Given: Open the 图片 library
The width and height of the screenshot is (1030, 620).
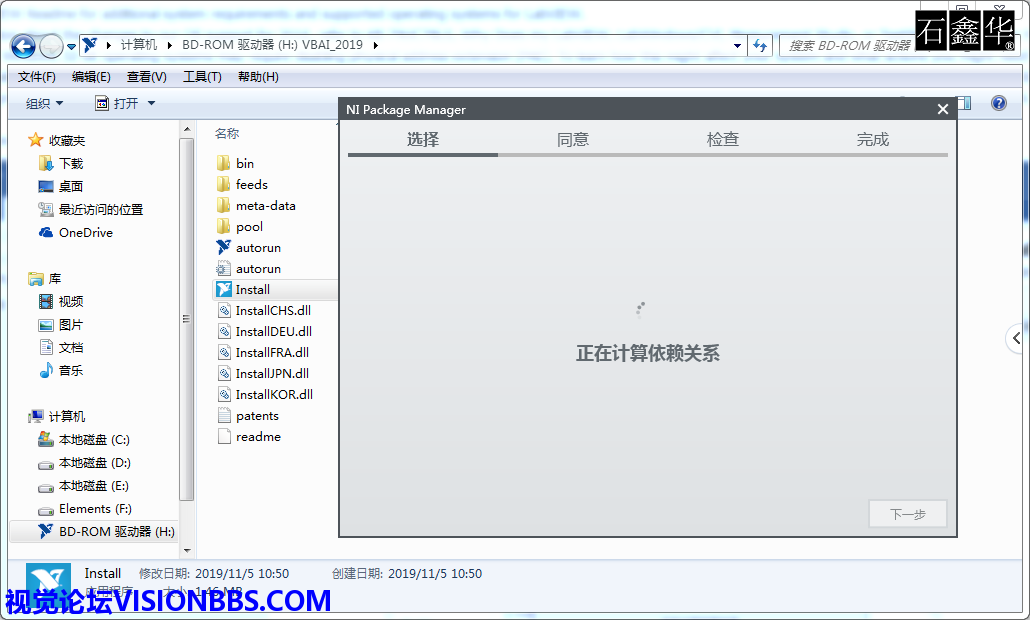Looking at the screenshot, I should coord(71,324).
